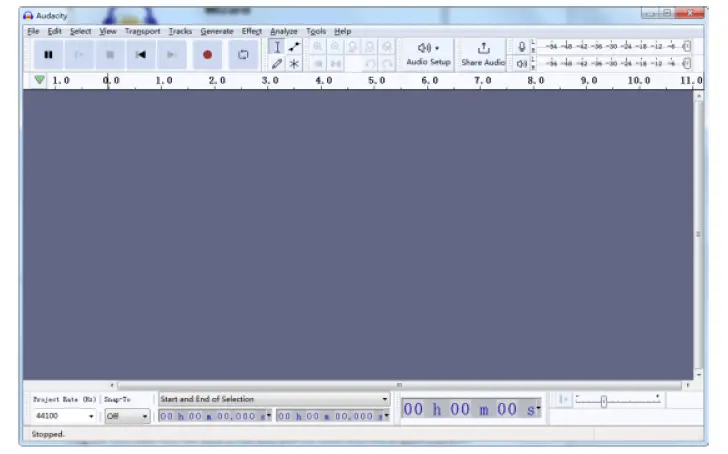Choose the Draw pencil tool
The height and width of the screenshot is (454, 728).
click(277, 63)
